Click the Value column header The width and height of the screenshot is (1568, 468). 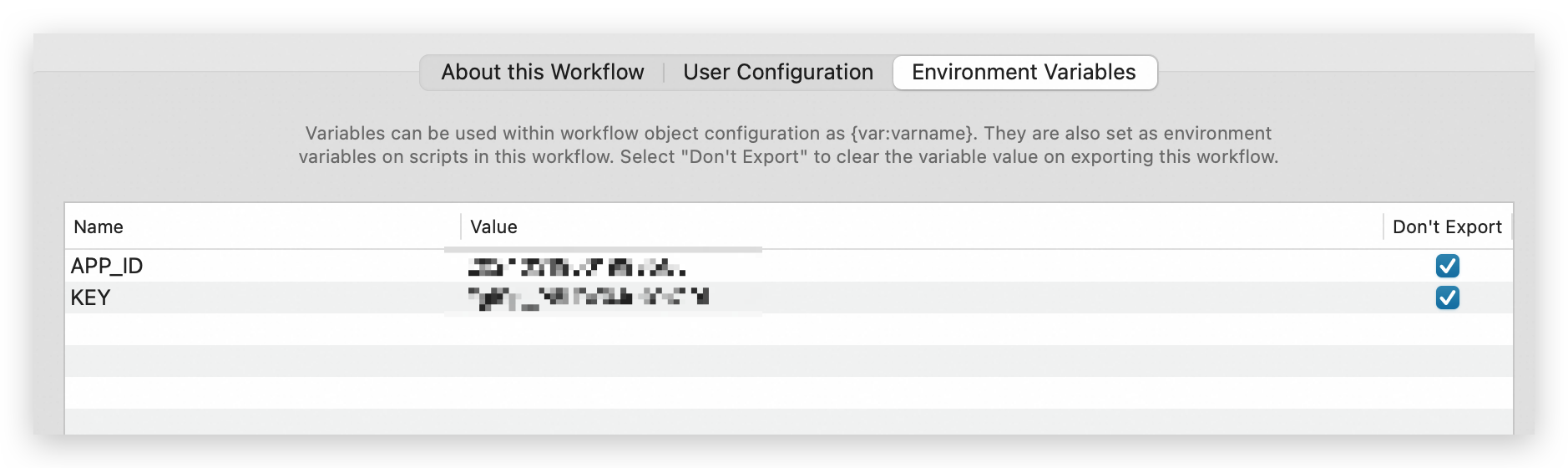click(922, 226)
